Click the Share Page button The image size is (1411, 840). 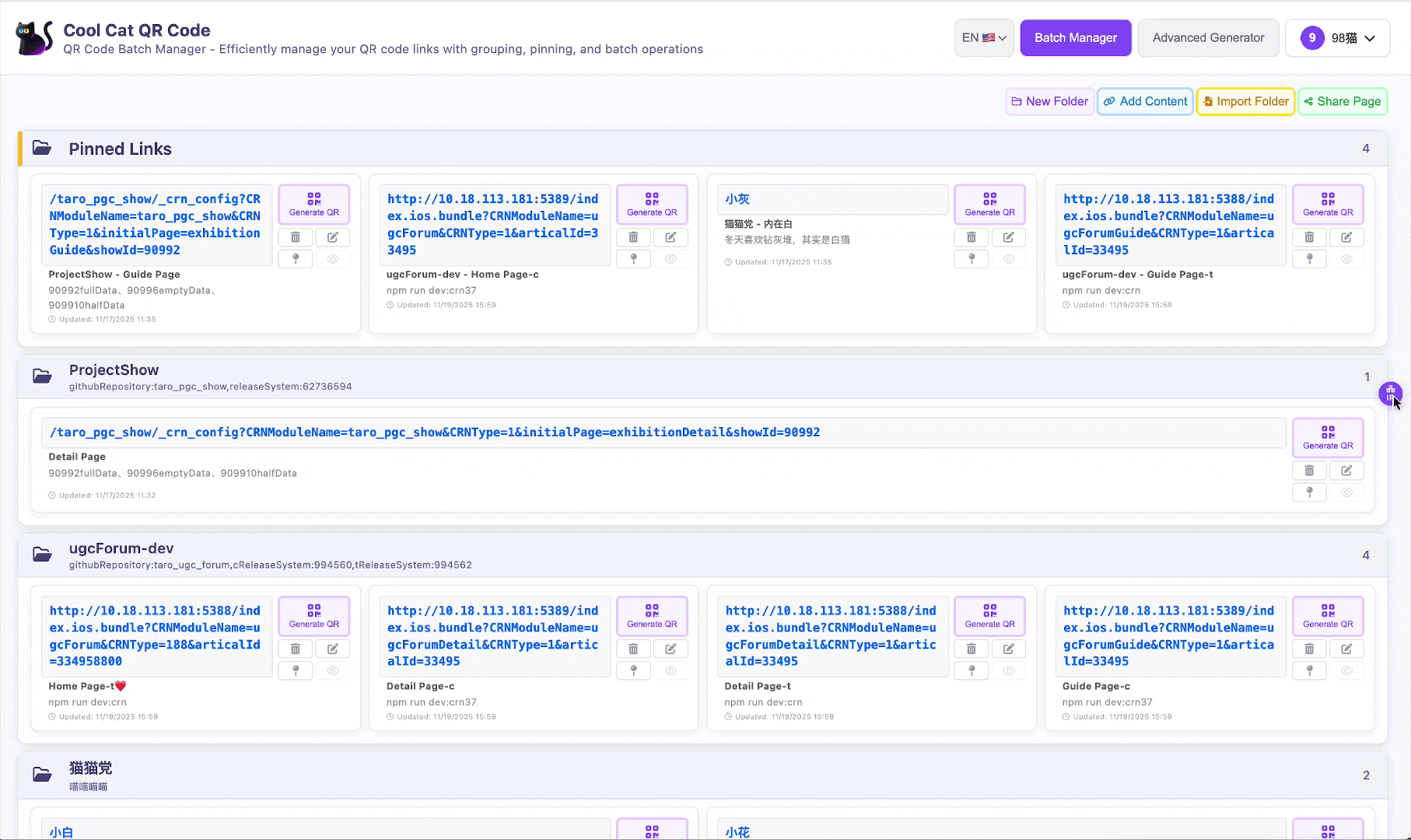click(1343, 102)
